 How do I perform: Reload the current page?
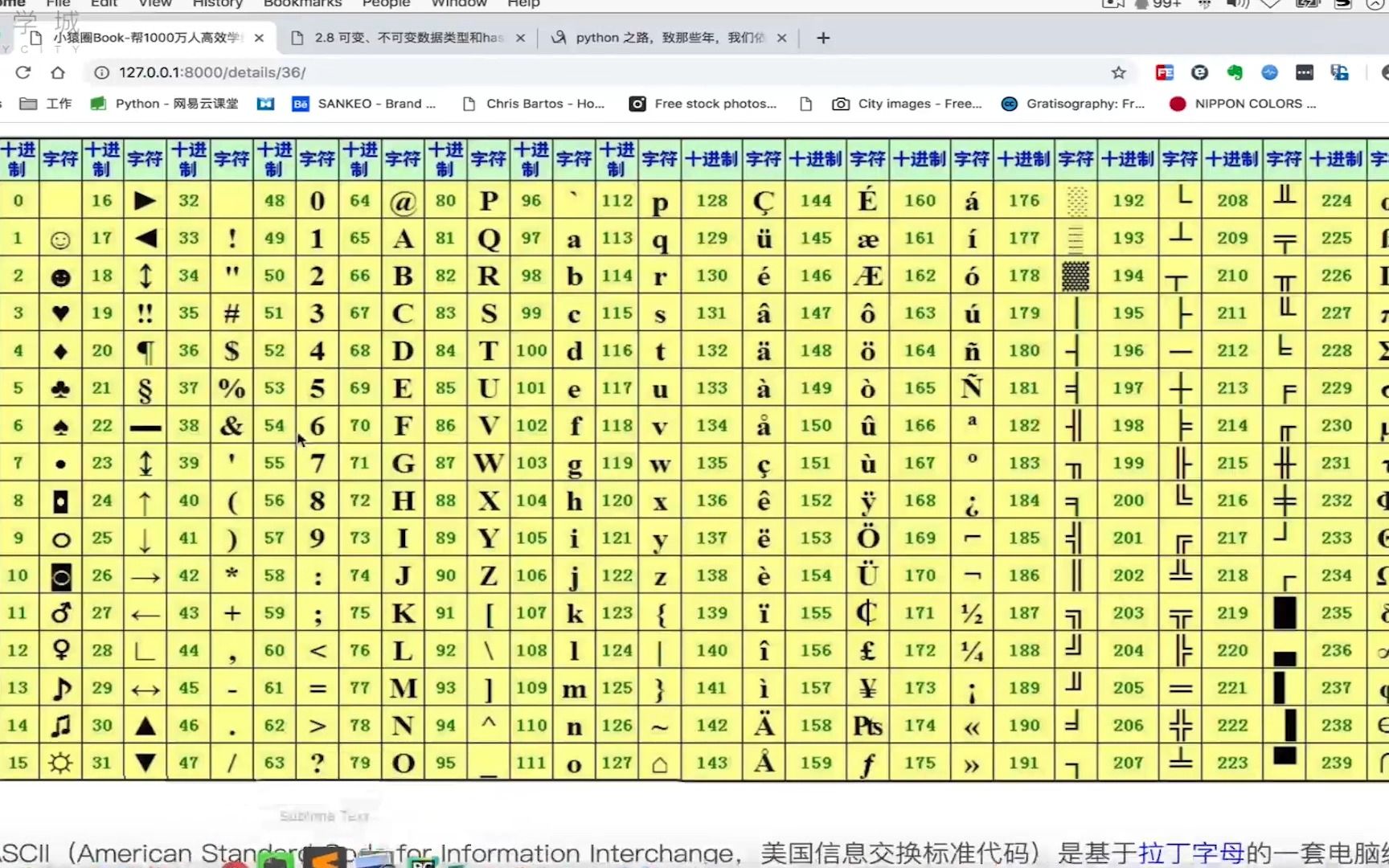(x=23, y=72)
